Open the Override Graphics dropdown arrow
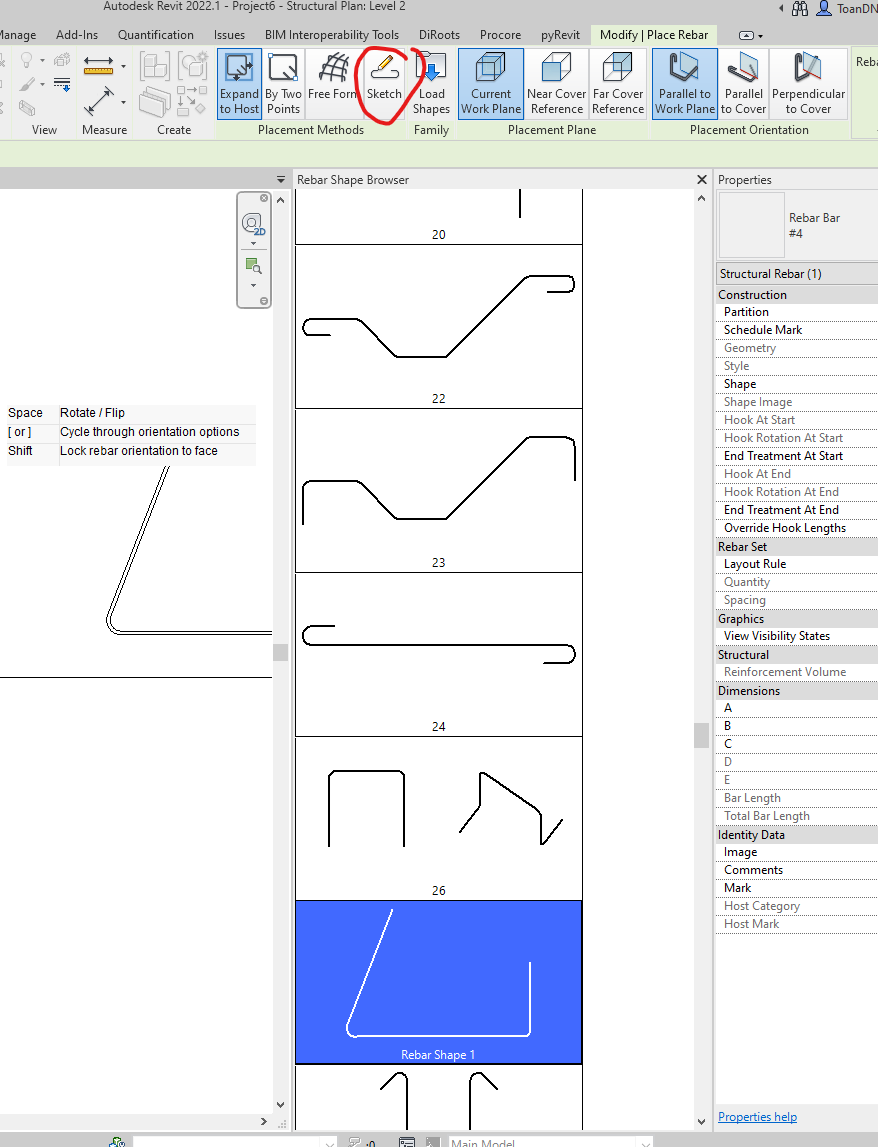The height and width of the screenshot is (1147, 878). click(42, 85)
